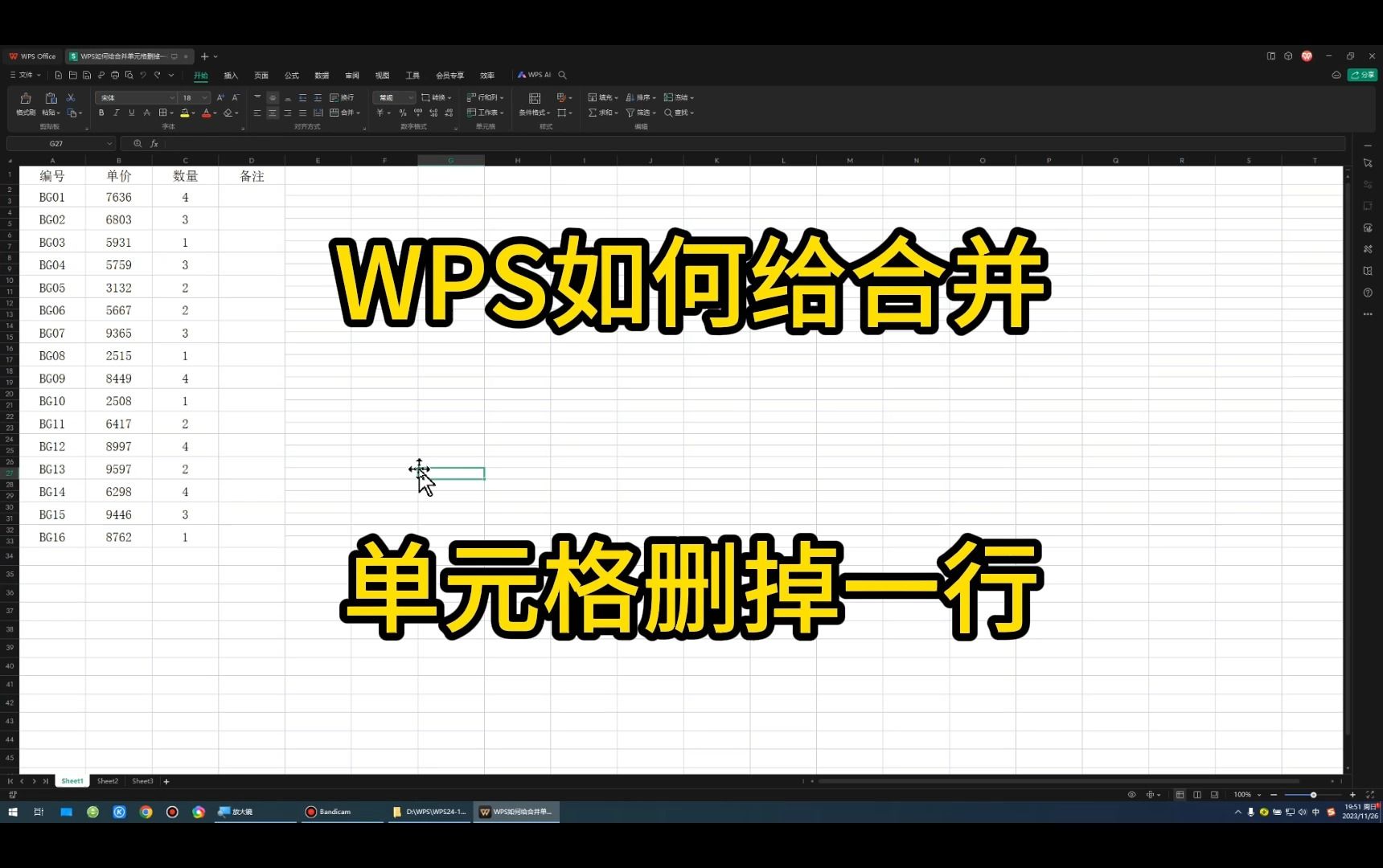The image size is (1383, 868).
Task: Switch to the 数据 ribbon tab
Action: point(322,75)
